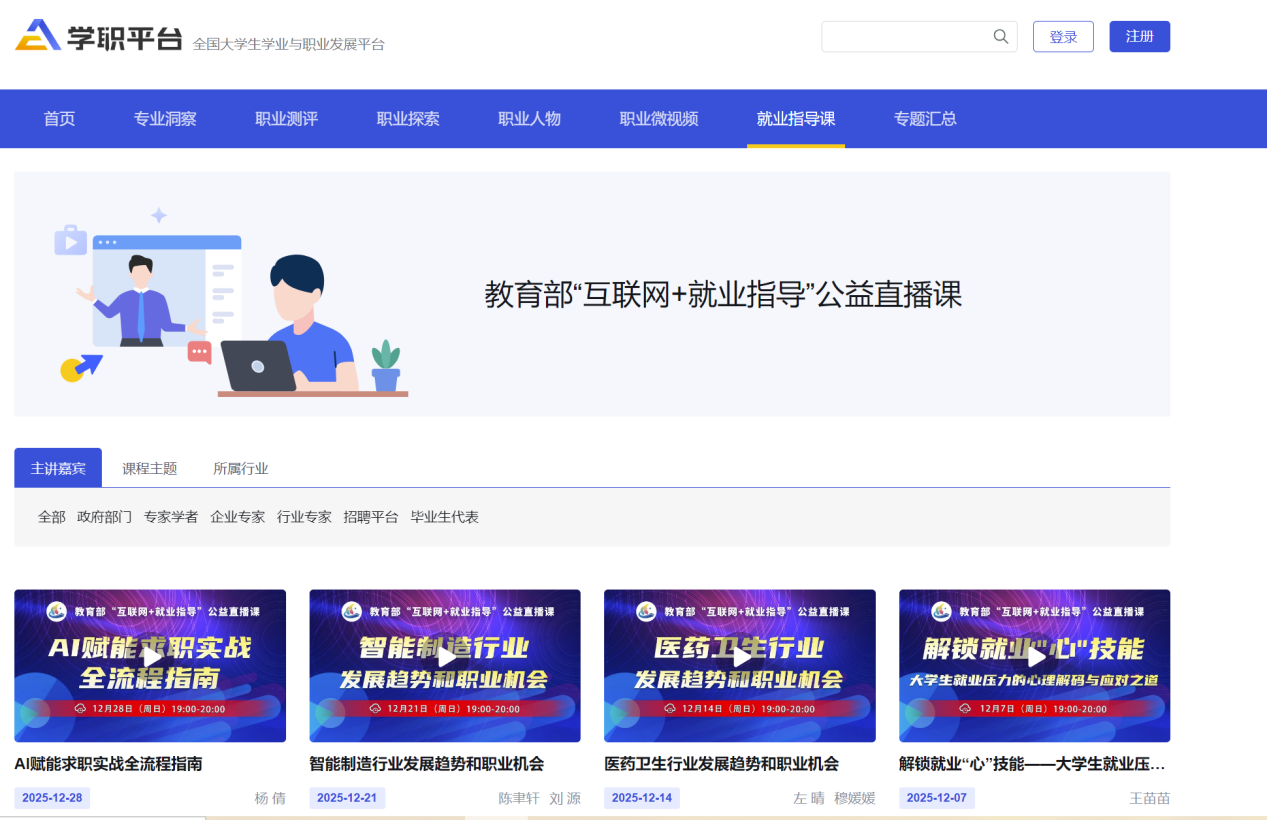Screen dimensions: 1267x820
Task: Click the search magnifier icon
Action: [x=1000, y=37]
